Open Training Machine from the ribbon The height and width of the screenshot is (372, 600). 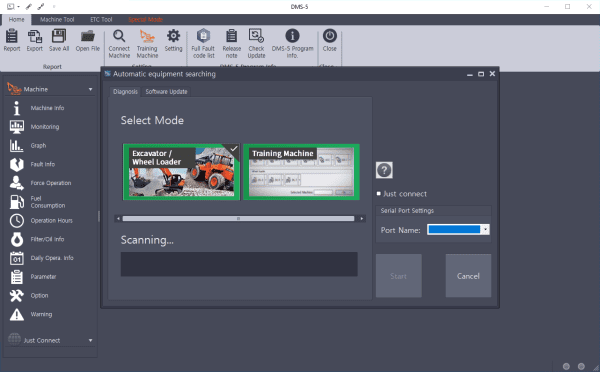(147, 44)
